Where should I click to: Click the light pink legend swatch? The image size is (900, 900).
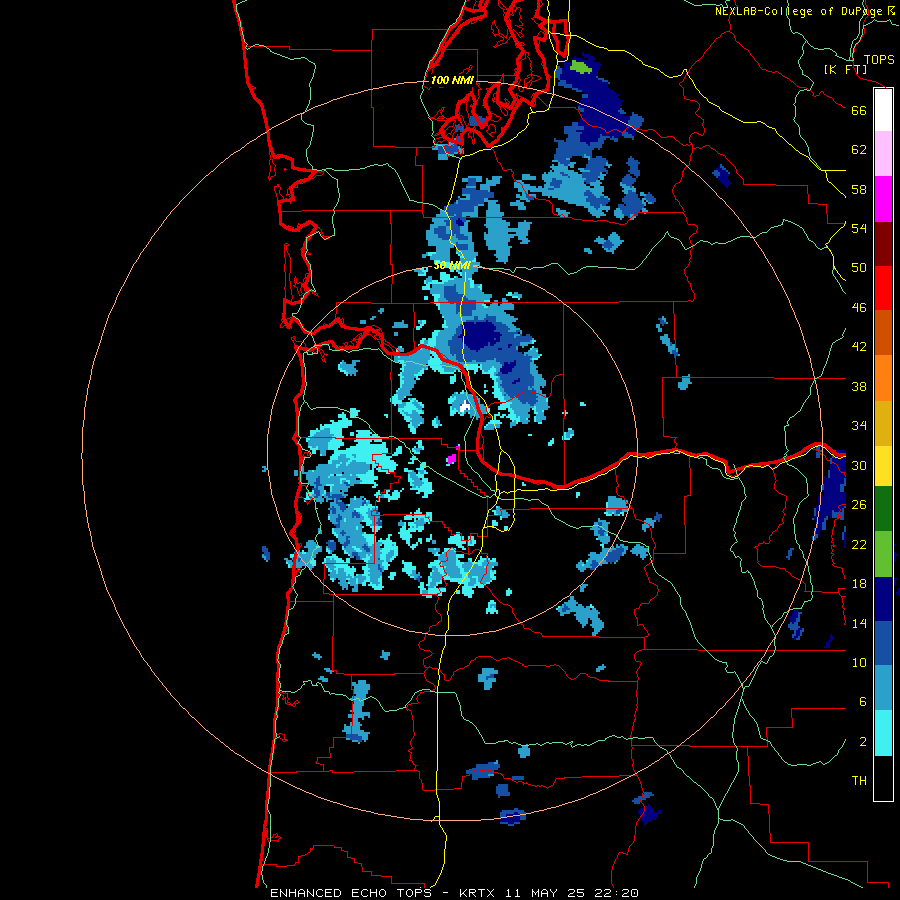point(883,153)
